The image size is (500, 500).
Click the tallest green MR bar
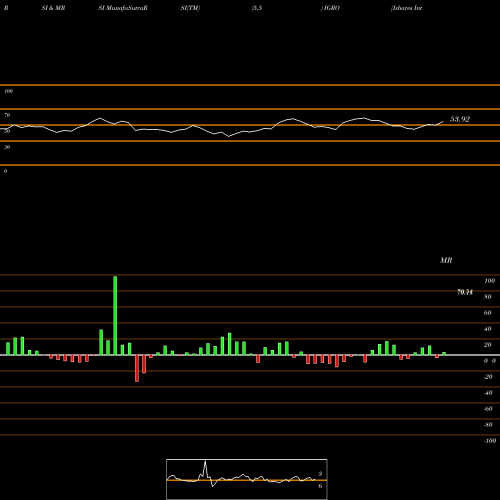coord(115,316)
